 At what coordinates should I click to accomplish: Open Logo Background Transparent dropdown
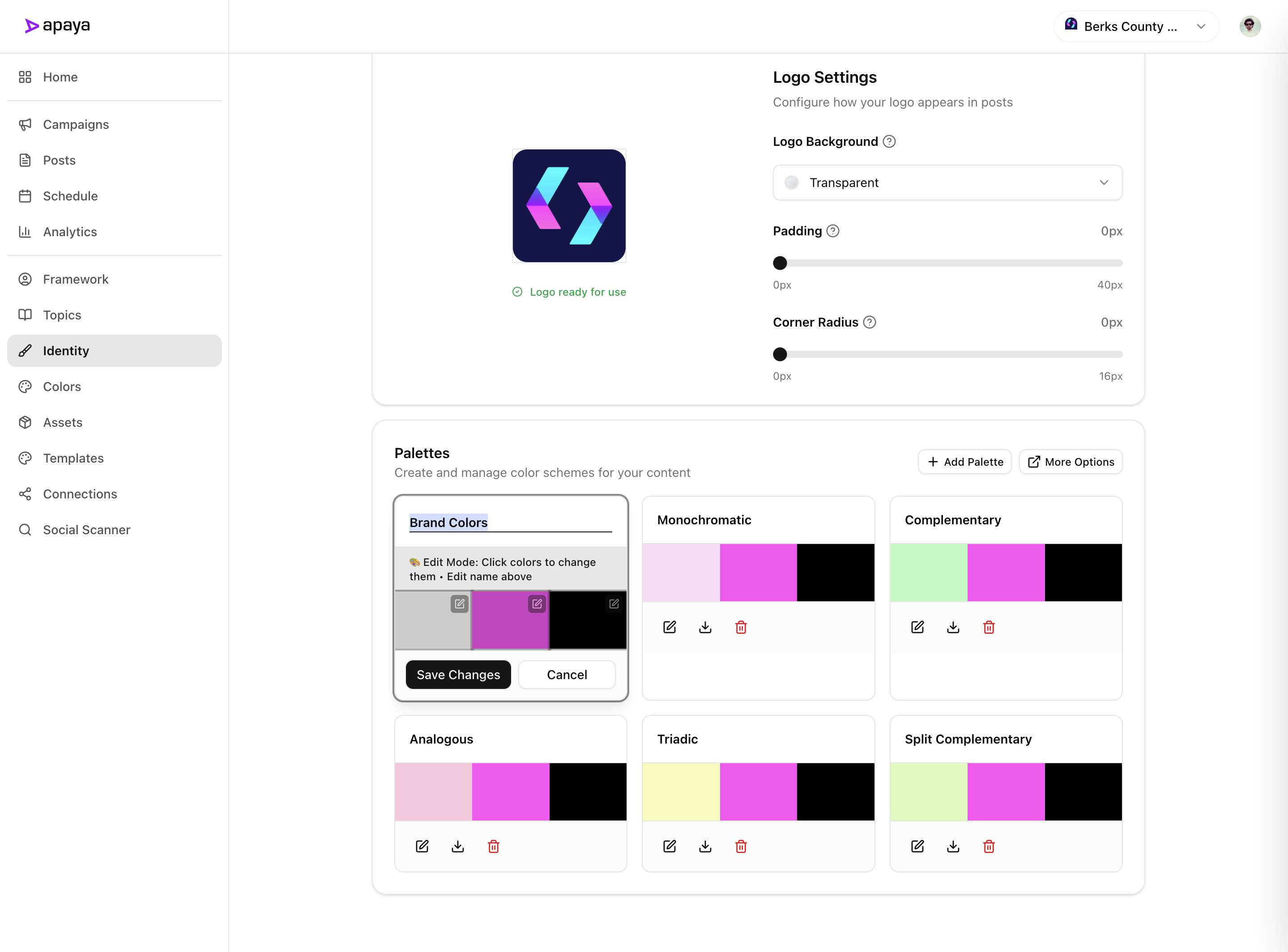947,183
